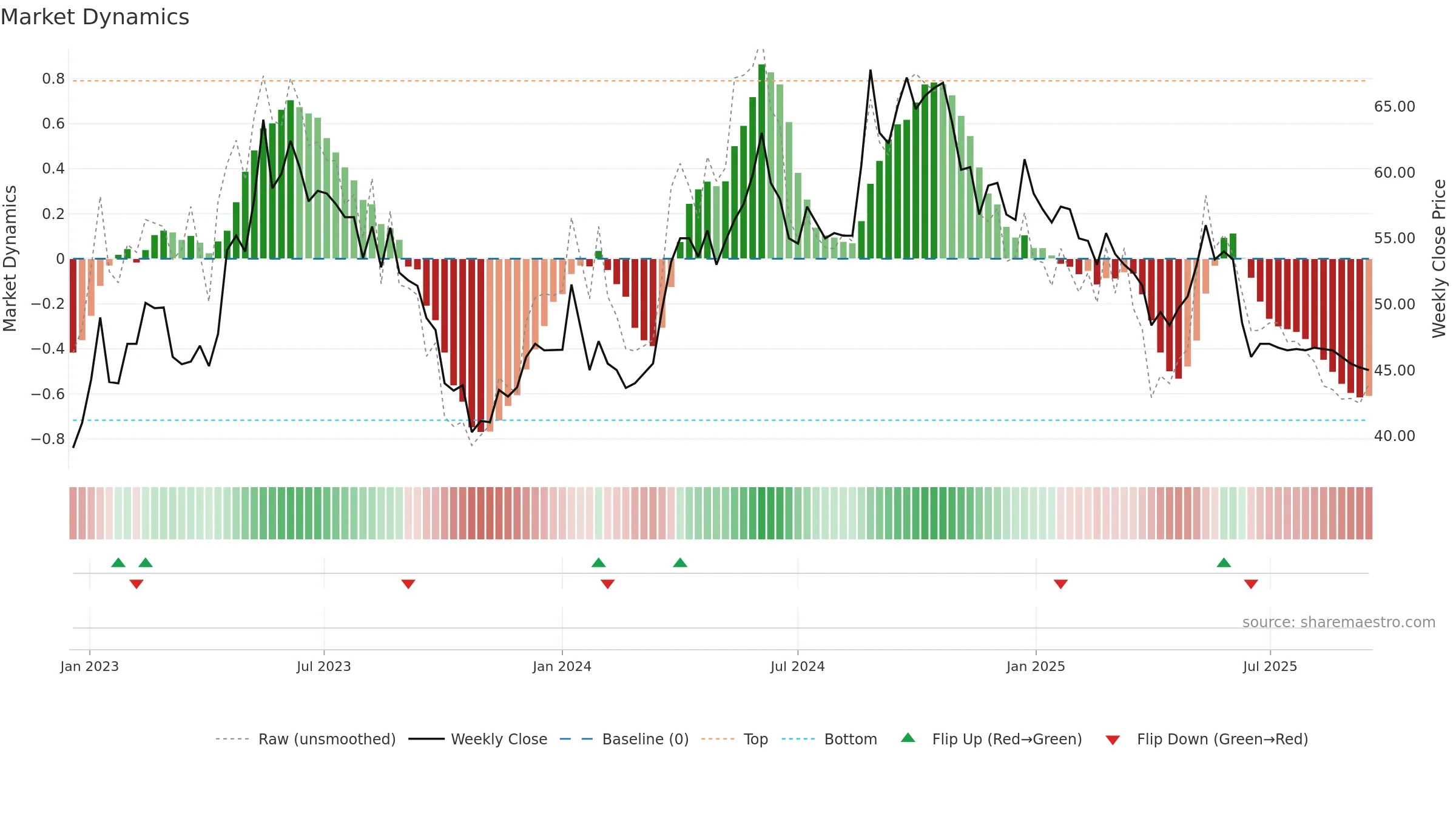Click the Jan 2024 x-axis label
The height and width of the screenshot is (819, 1456).
click(x=562, y=666)
